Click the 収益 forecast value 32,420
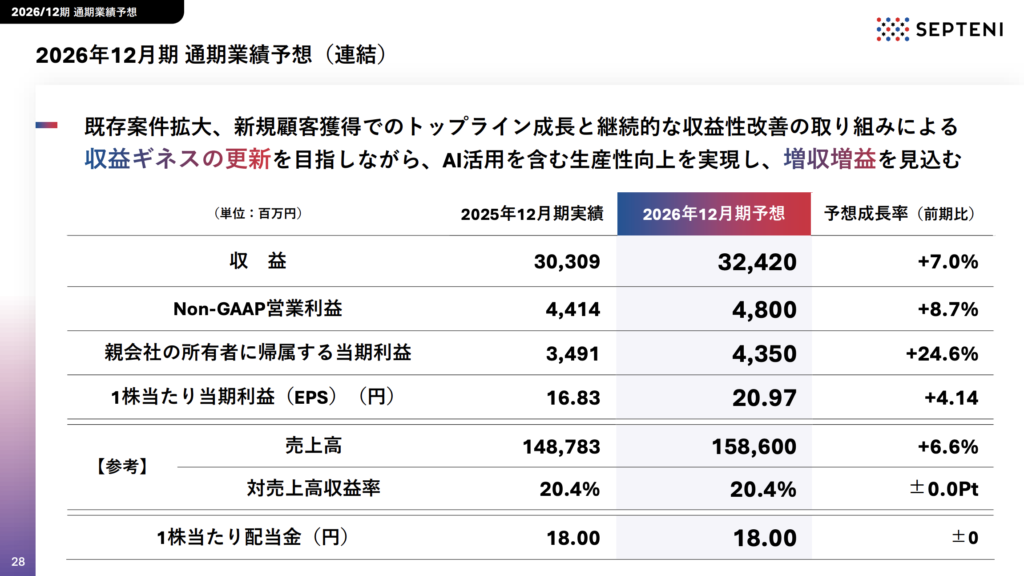 757,262
